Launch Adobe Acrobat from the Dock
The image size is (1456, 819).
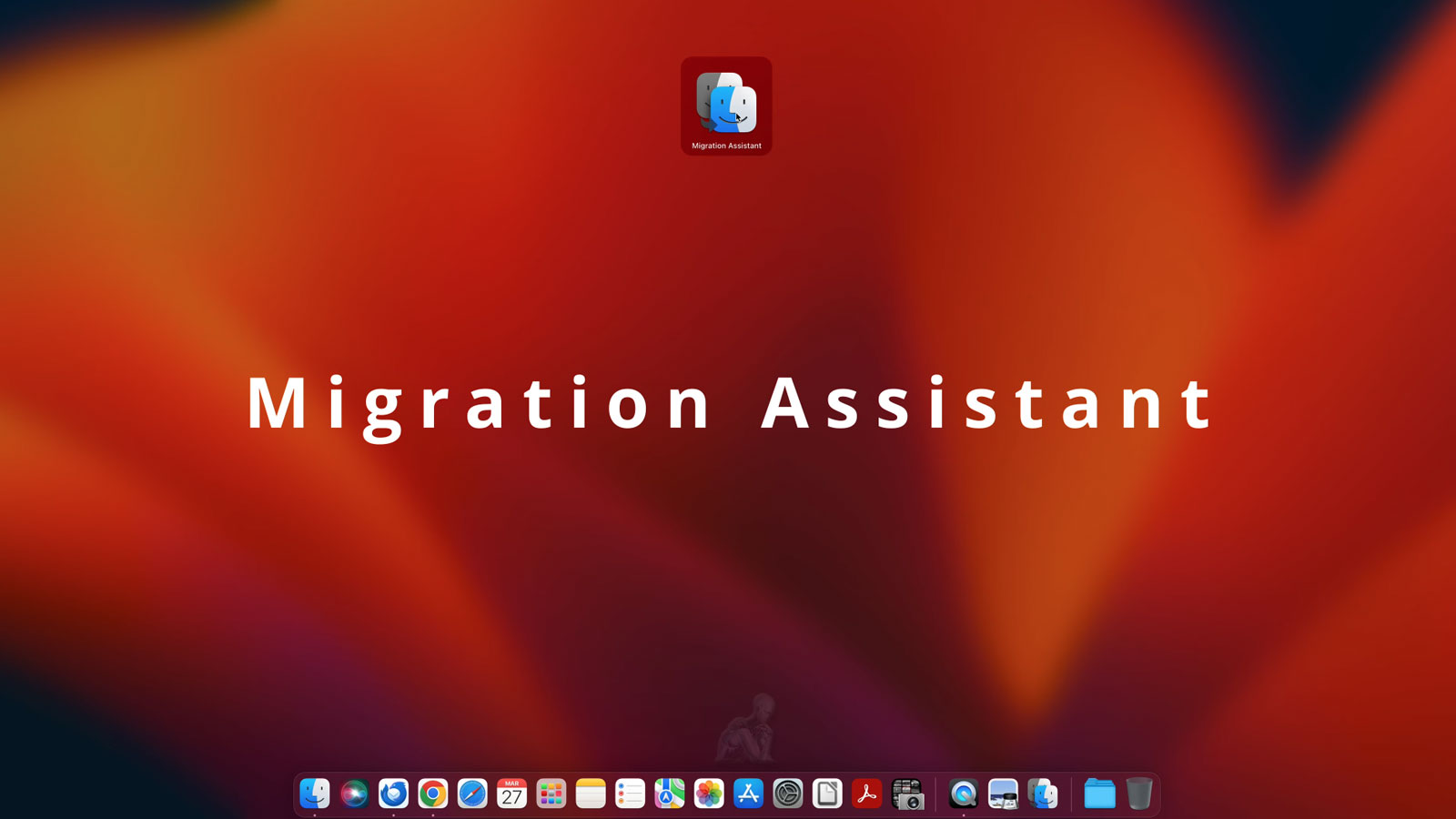(x=866, y=794)
